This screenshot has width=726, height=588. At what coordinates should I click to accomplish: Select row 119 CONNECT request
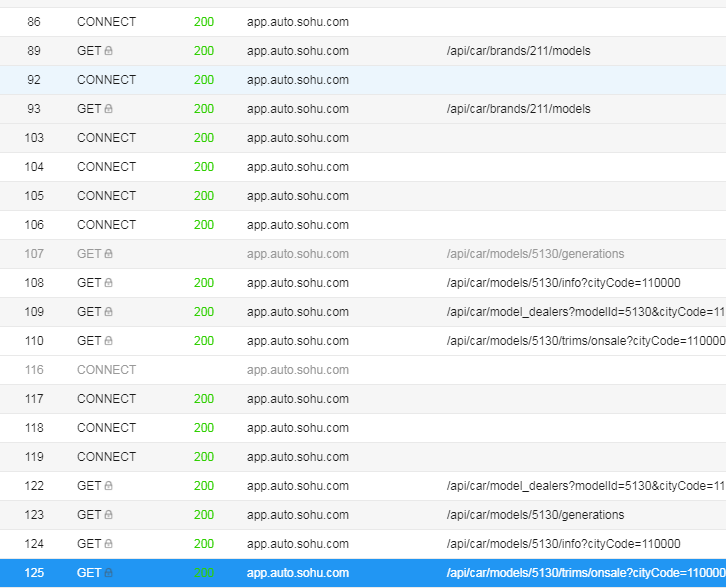click(x=363, y=457)
